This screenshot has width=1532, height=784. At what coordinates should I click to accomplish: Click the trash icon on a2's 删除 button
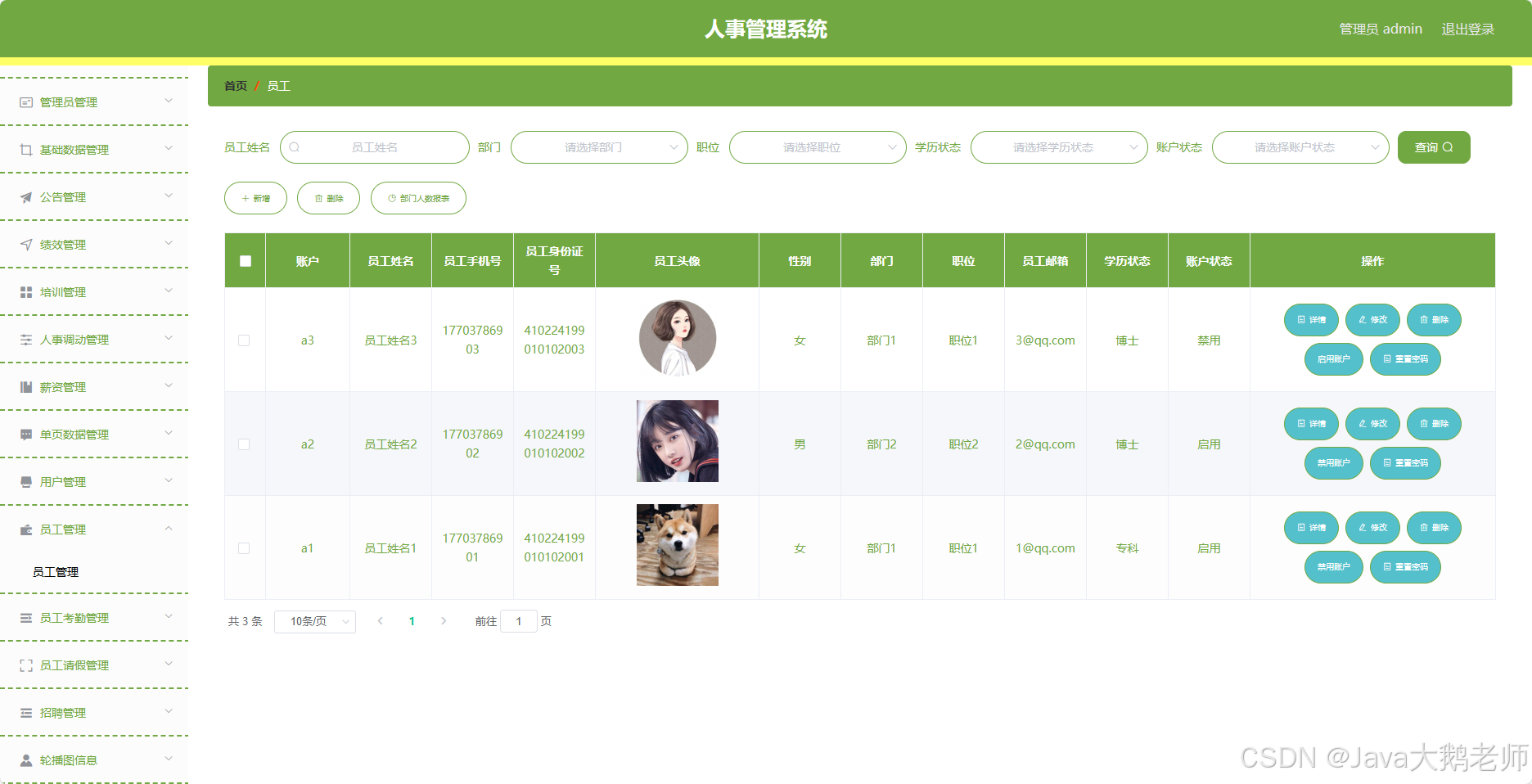coord(1424,424)
